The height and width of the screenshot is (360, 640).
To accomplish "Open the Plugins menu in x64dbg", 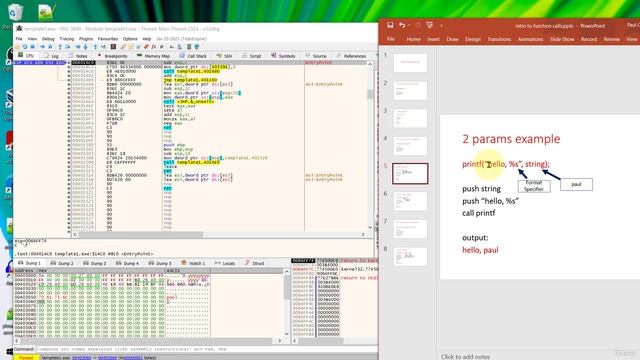I will [86, 39].
